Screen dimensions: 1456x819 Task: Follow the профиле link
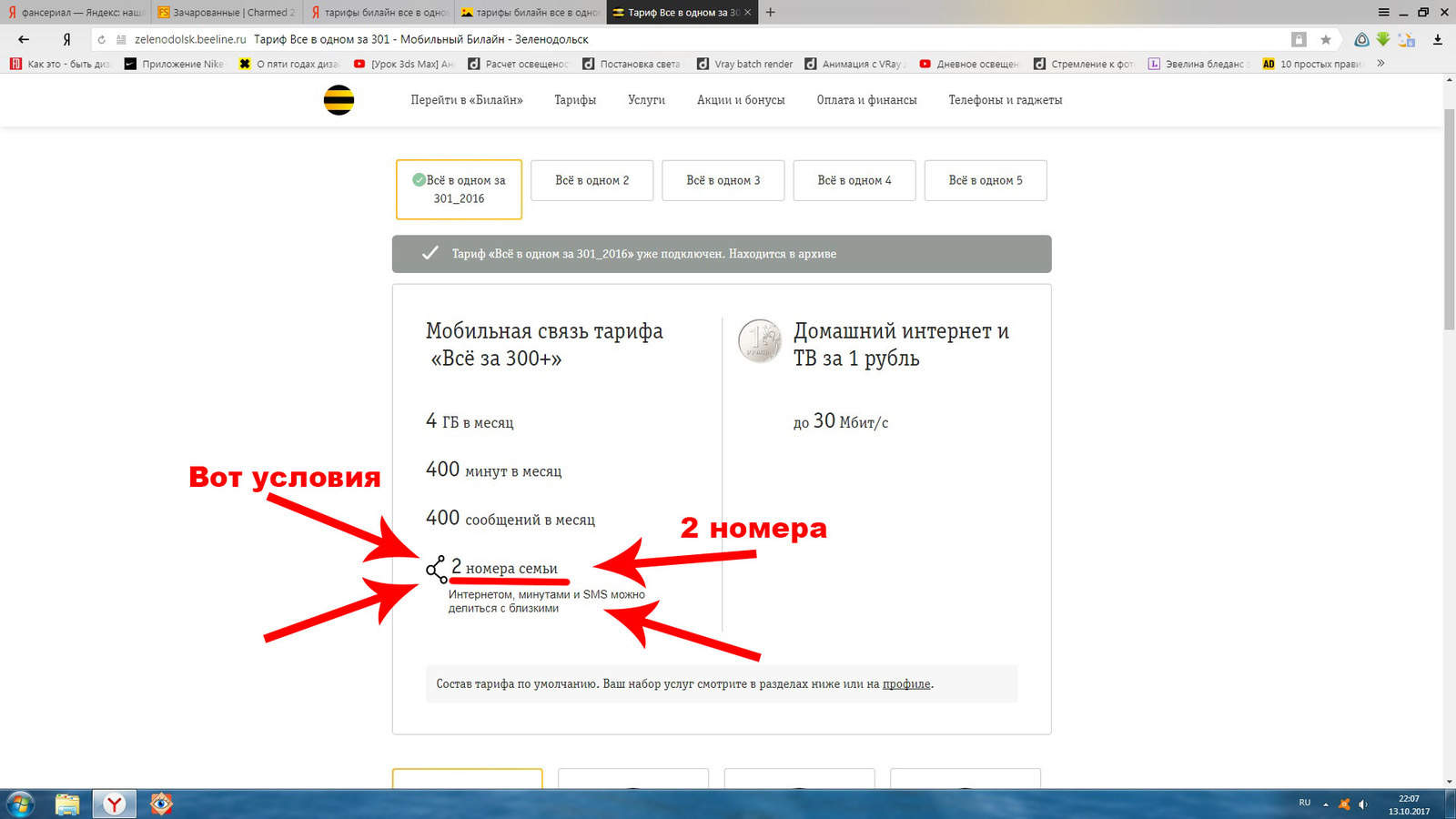[x=906, y=683]
